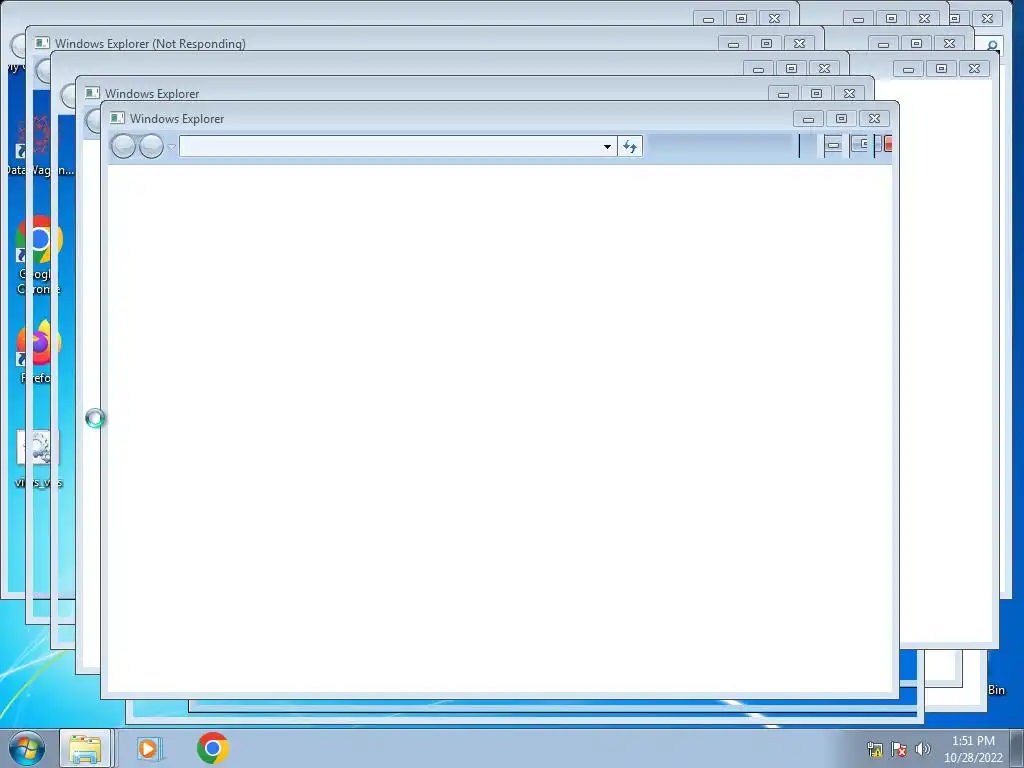Go forward in front Windows Explorer window
The image size is (1024, 768).
pos(152,146)
